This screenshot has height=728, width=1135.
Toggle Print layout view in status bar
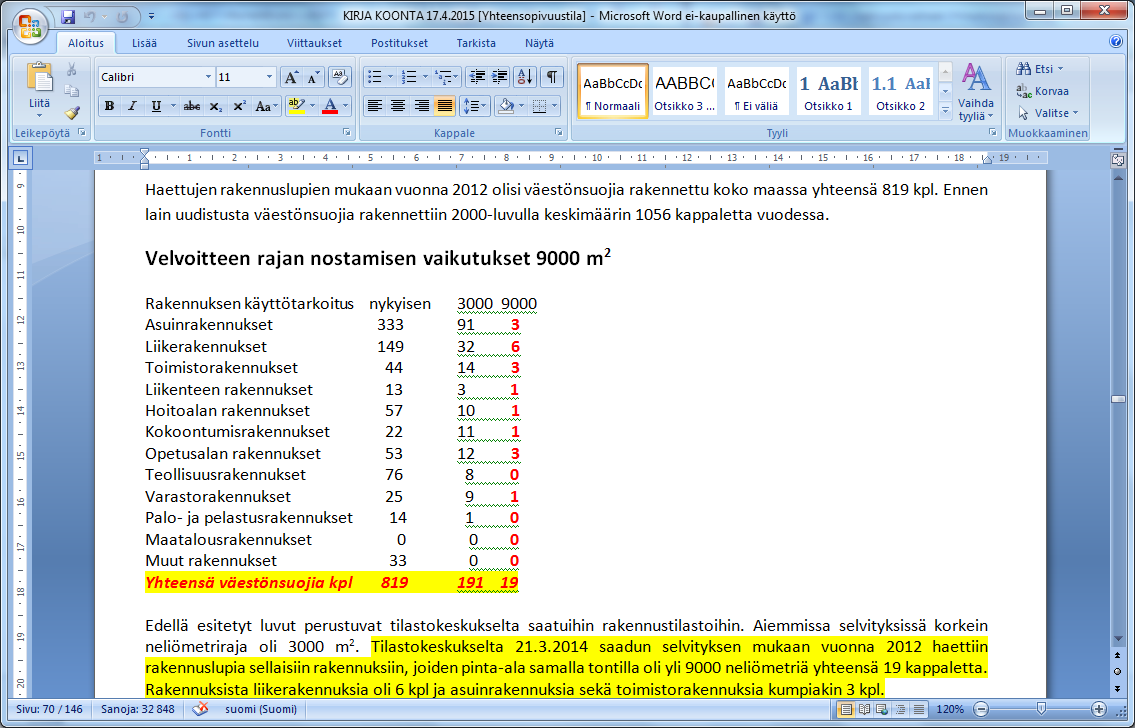845,709
